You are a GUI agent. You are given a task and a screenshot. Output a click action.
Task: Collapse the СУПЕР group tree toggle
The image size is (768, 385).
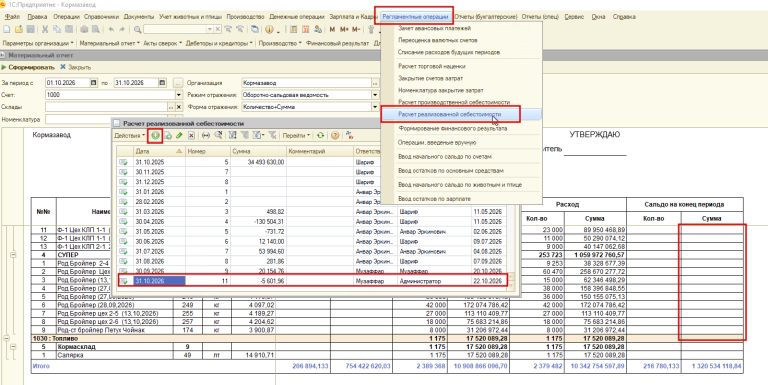click(x=14, y=255)
